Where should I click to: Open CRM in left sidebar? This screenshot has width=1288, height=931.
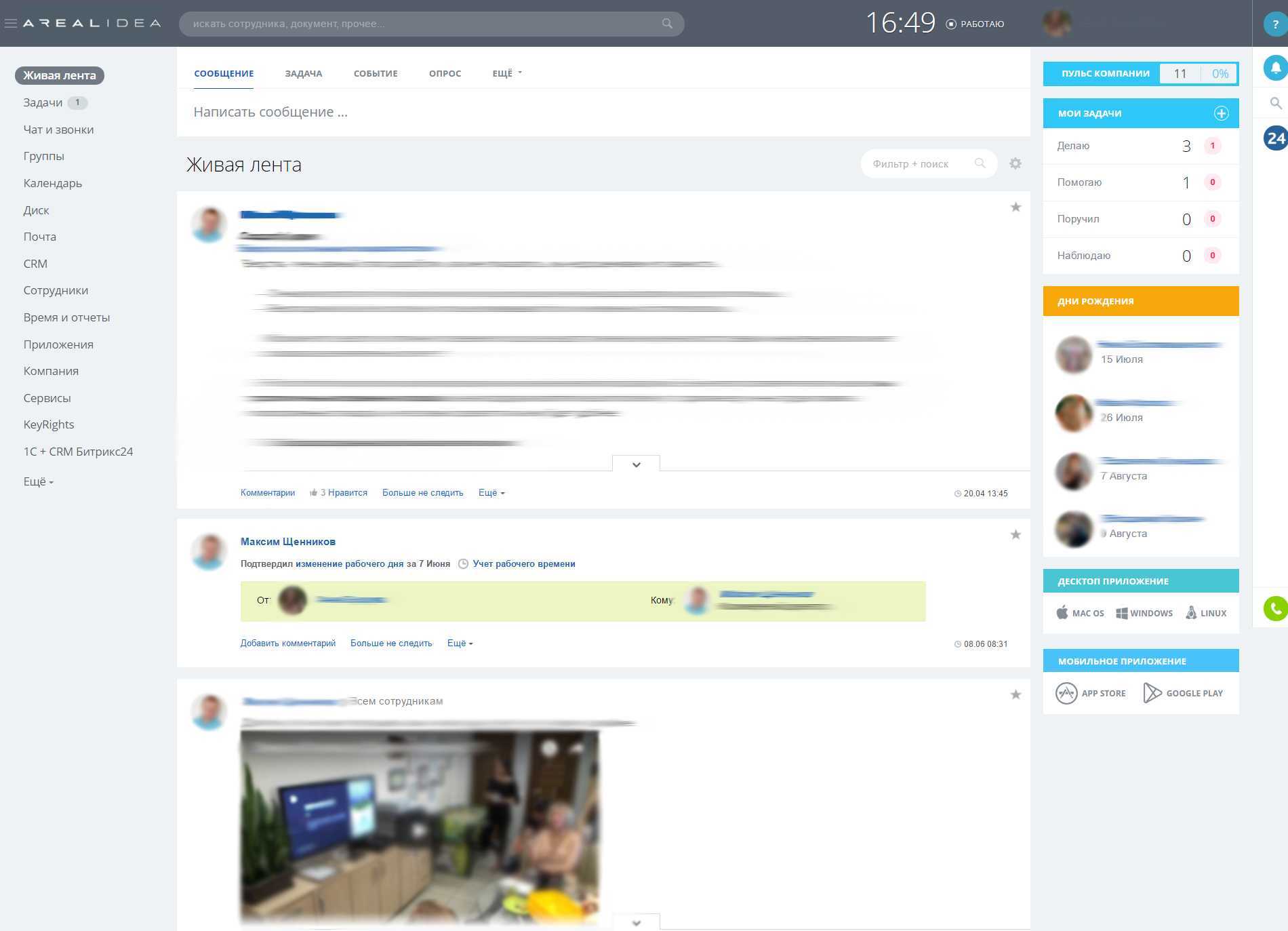click(35, 264)
